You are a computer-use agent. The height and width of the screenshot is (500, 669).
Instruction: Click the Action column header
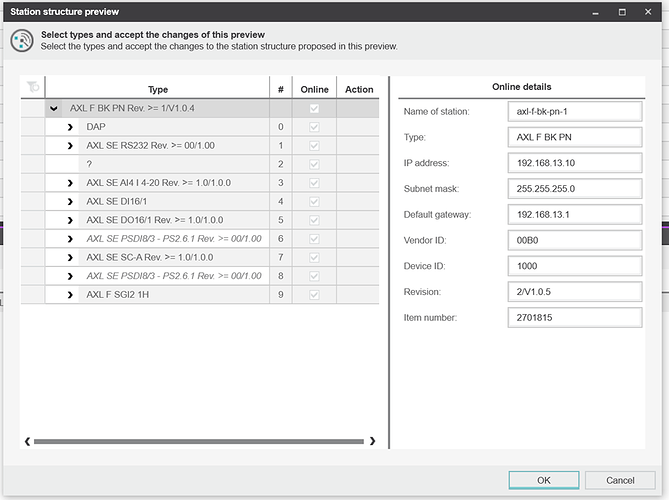(359, 89)
